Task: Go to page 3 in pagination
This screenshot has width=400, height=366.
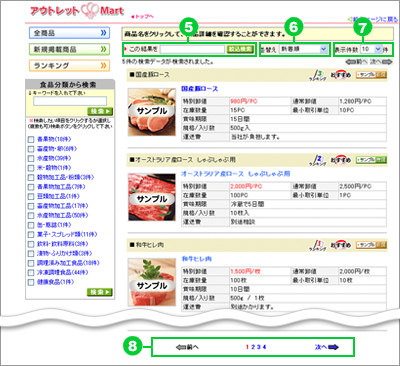Action: click(x=259, y=347)
